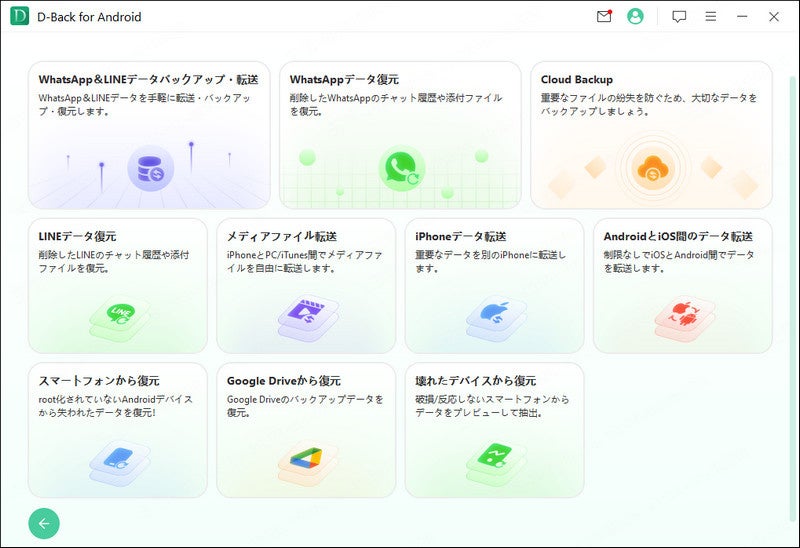Screen dimensions: 800x548
Task: Click the red Apple and Android icon
Action: (685, 319)
